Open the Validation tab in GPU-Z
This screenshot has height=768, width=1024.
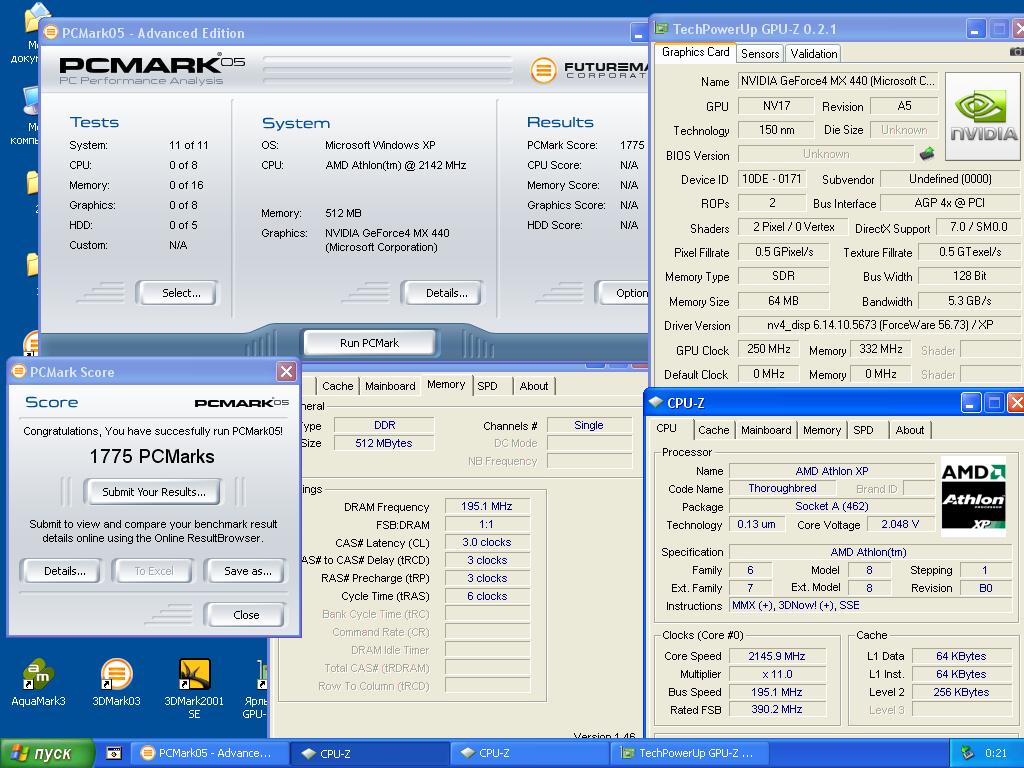[813, 54]
